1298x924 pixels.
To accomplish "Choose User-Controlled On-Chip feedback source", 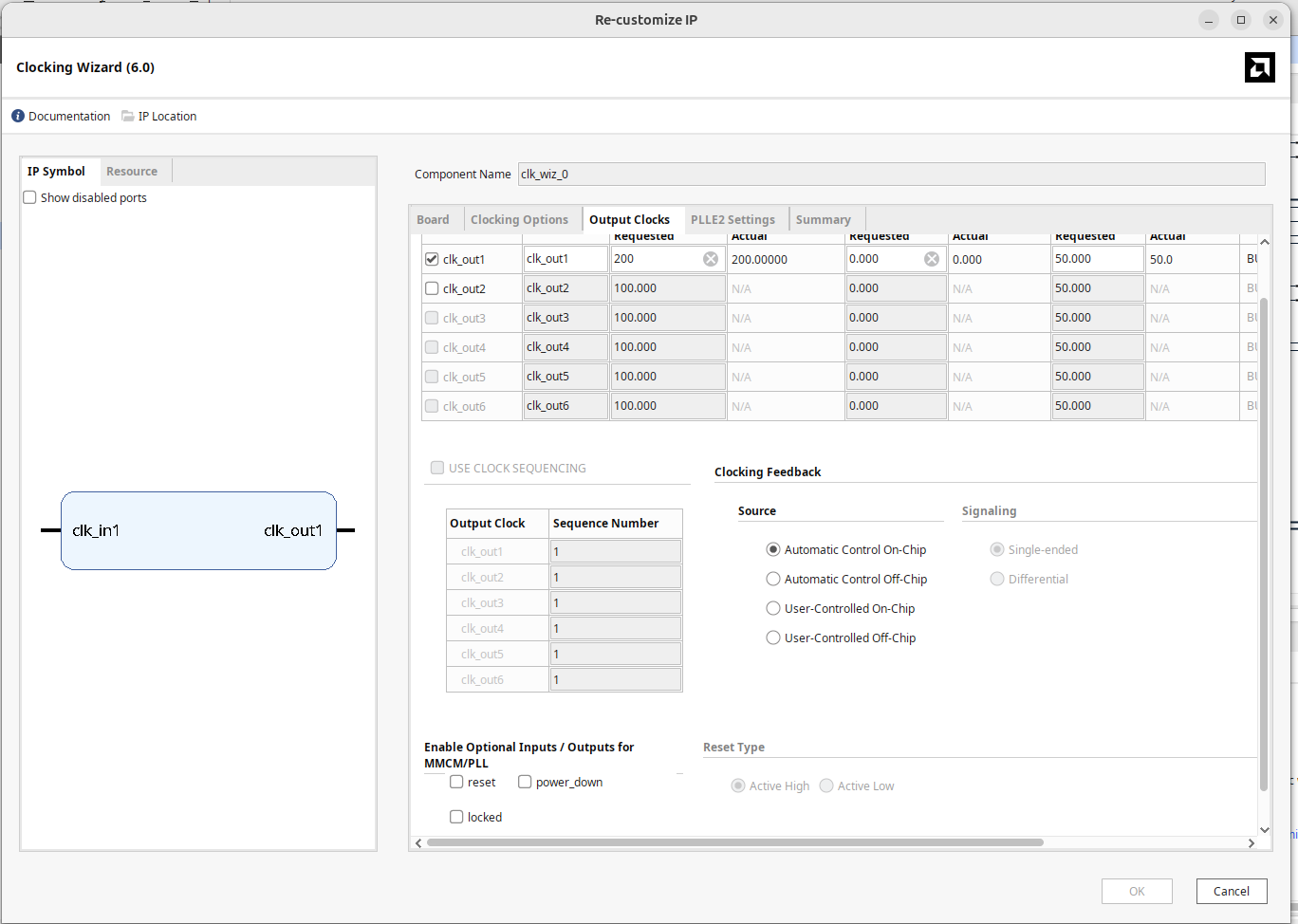I will 773,608.
